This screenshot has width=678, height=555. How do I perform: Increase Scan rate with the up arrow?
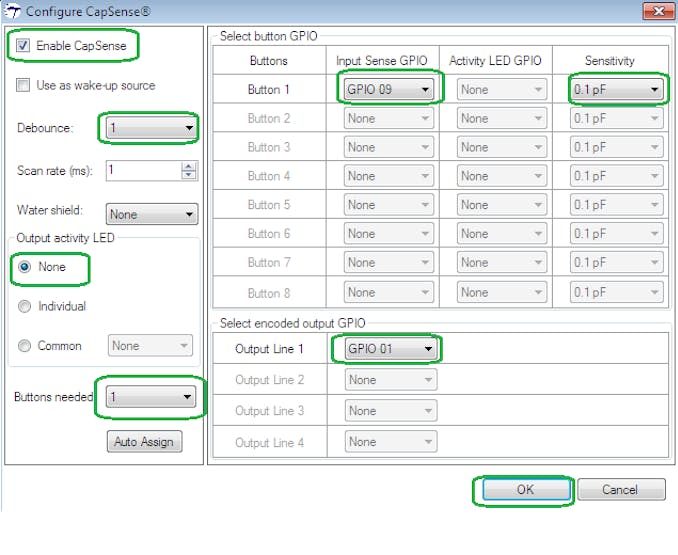(189, 166)
